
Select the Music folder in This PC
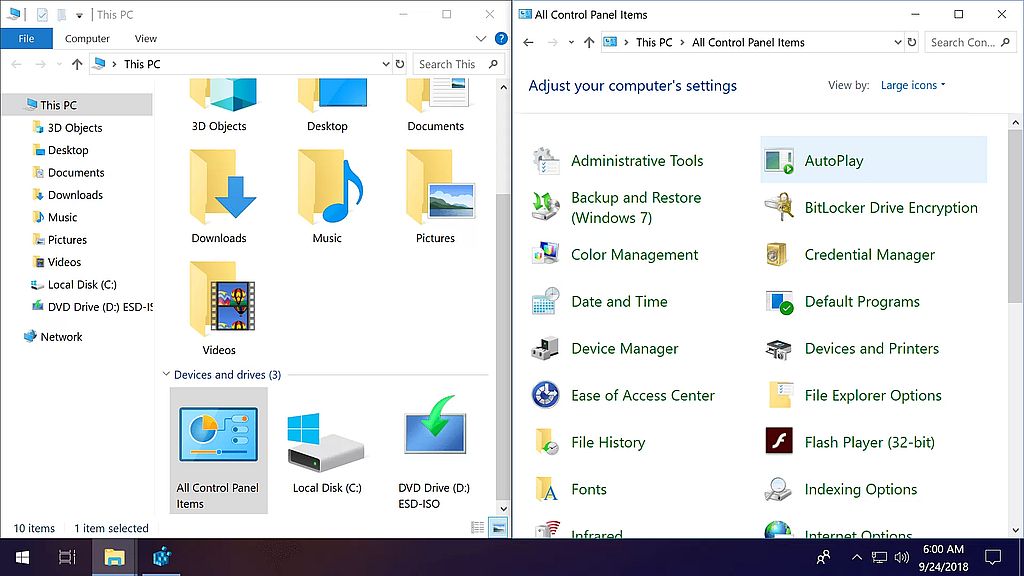[x=327, y=197]
